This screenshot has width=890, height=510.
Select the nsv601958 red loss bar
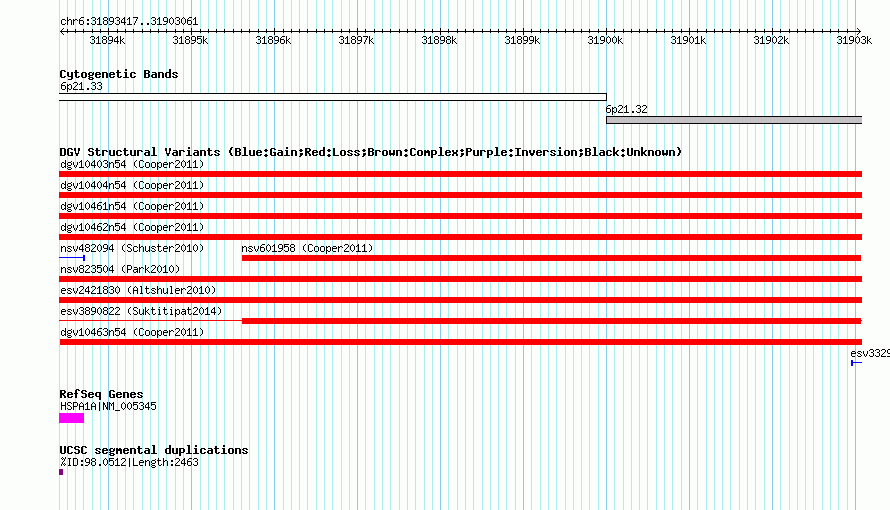click(x=551, y=258)
